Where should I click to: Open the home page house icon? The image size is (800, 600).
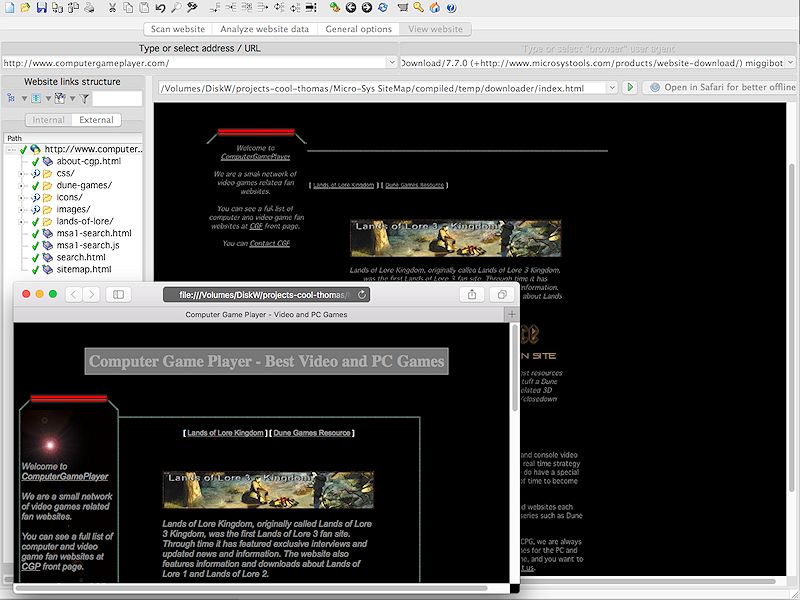pyautogui.click(x=435, y=8)
